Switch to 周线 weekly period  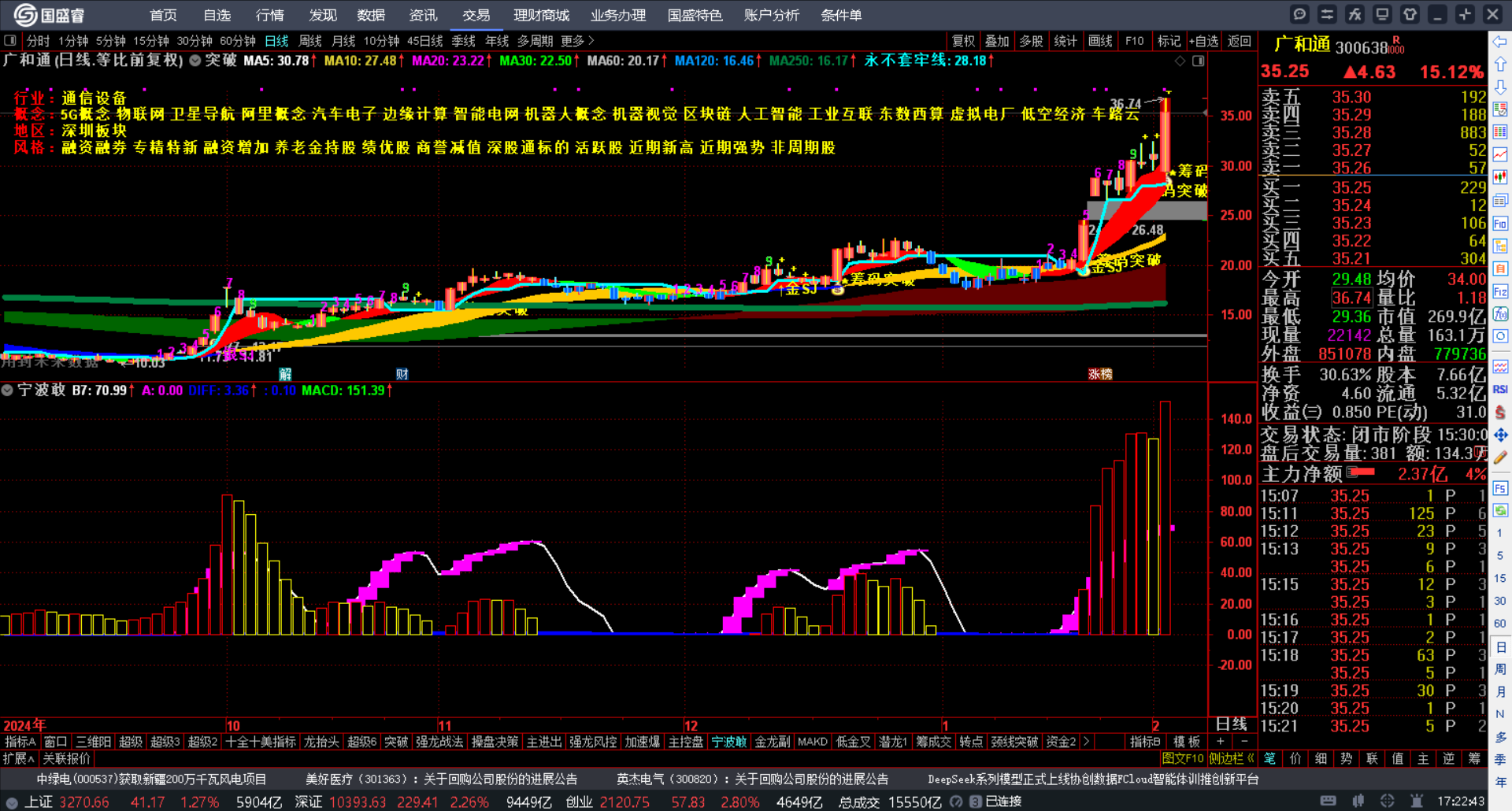(310, 41)
